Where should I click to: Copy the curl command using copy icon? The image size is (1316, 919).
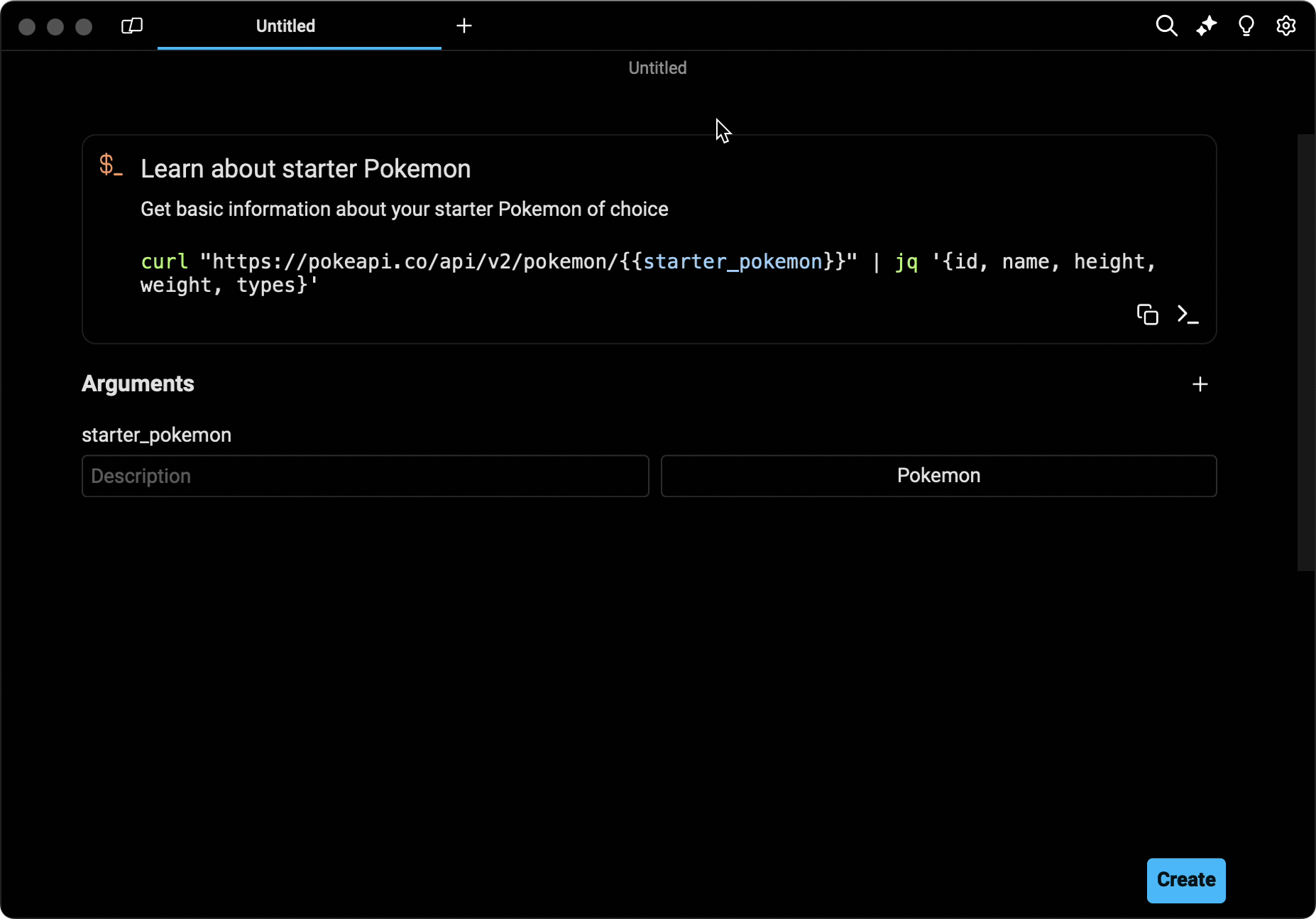point(1147,315)
